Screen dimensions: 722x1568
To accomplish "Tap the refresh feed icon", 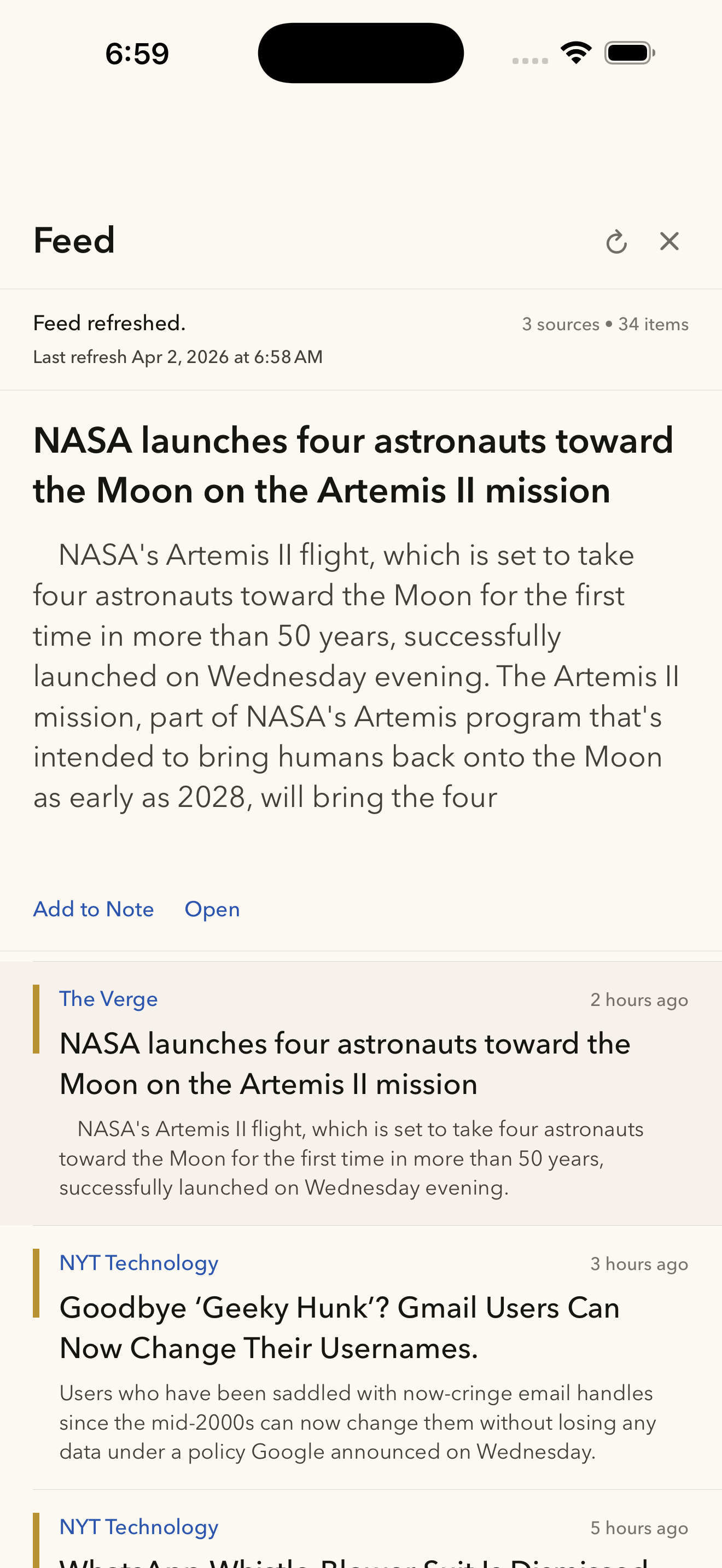I will (616, 242).
